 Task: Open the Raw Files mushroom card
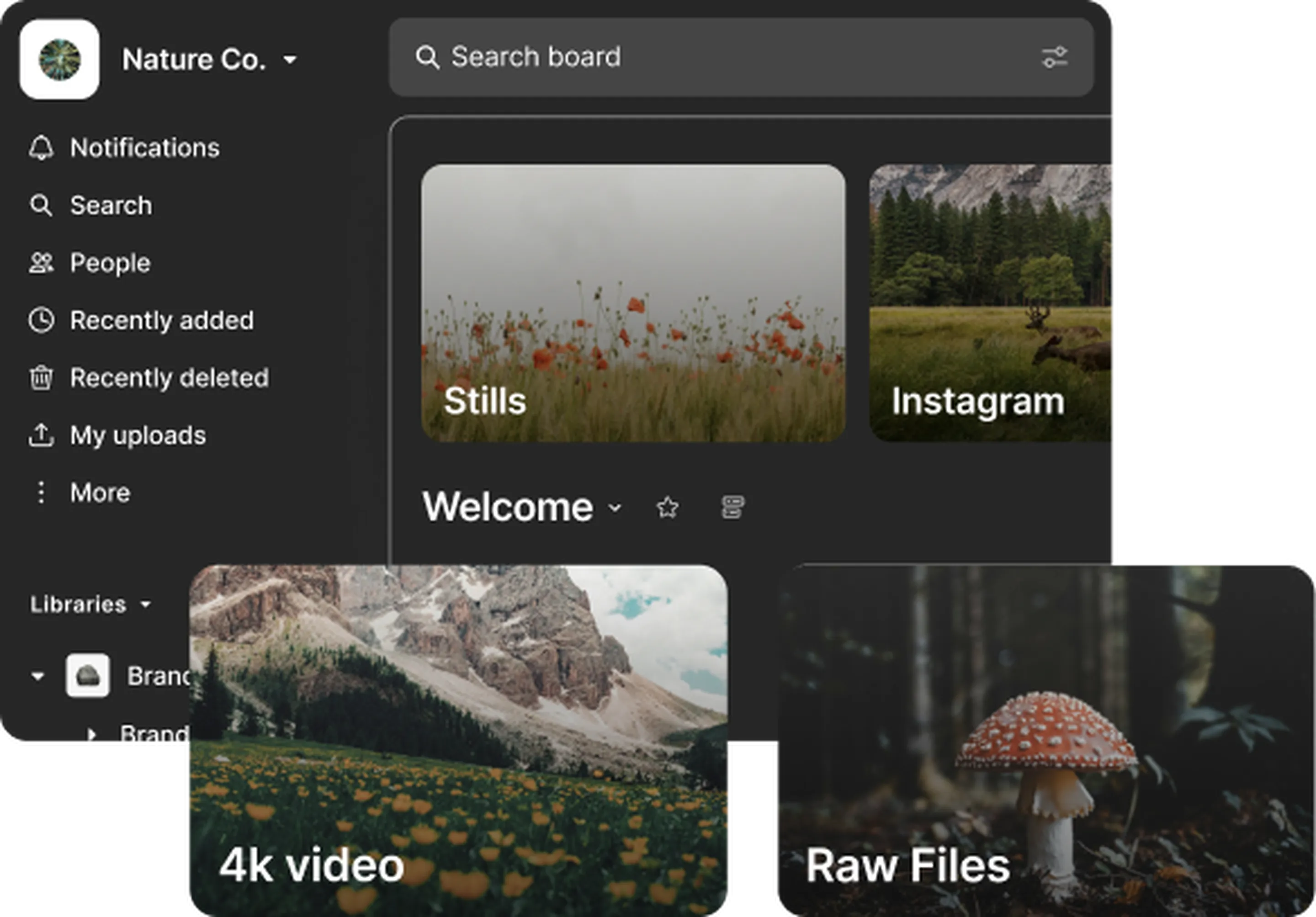(1043, 739)
